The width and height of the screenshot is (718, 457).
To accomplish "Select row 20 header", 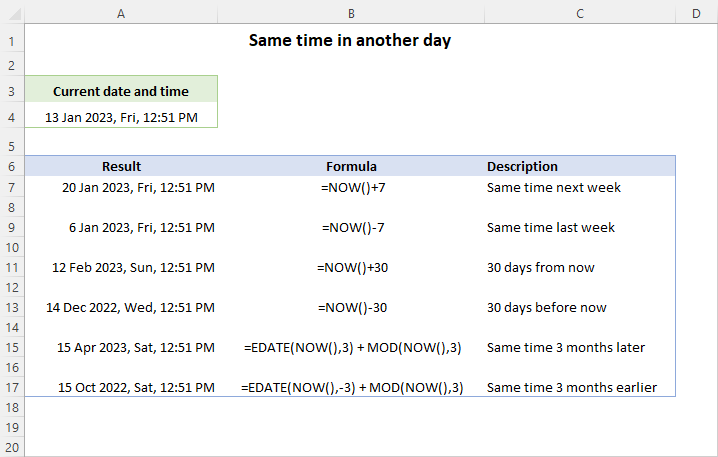I will [x=12, y=447].
